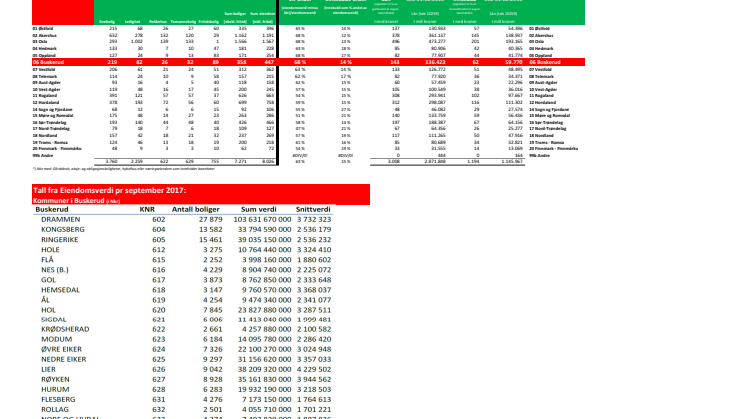Click the KNR column header
Viewport: 746px width, 419px height.
pyautogui.click(x=147, y=209)
